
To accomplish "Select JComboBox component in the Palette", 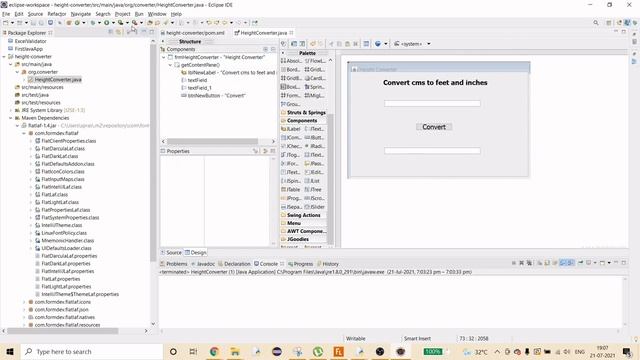I will [x=291, y=138].
